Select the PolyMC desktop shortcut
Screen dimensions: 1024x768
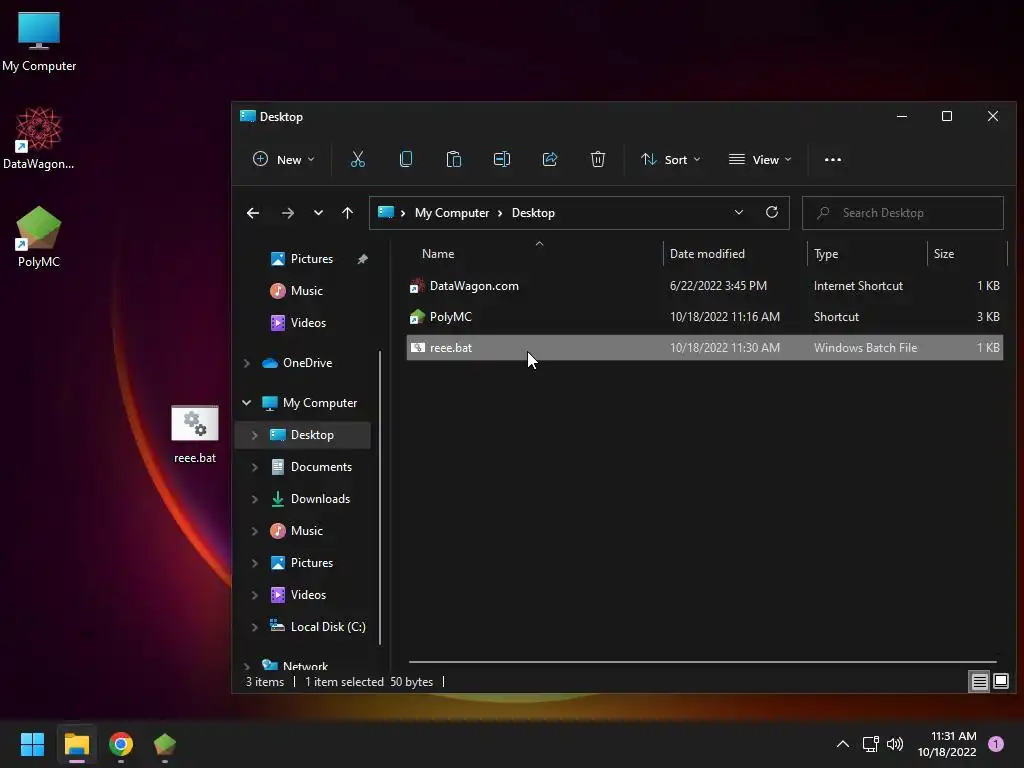(x=39, y=237)
